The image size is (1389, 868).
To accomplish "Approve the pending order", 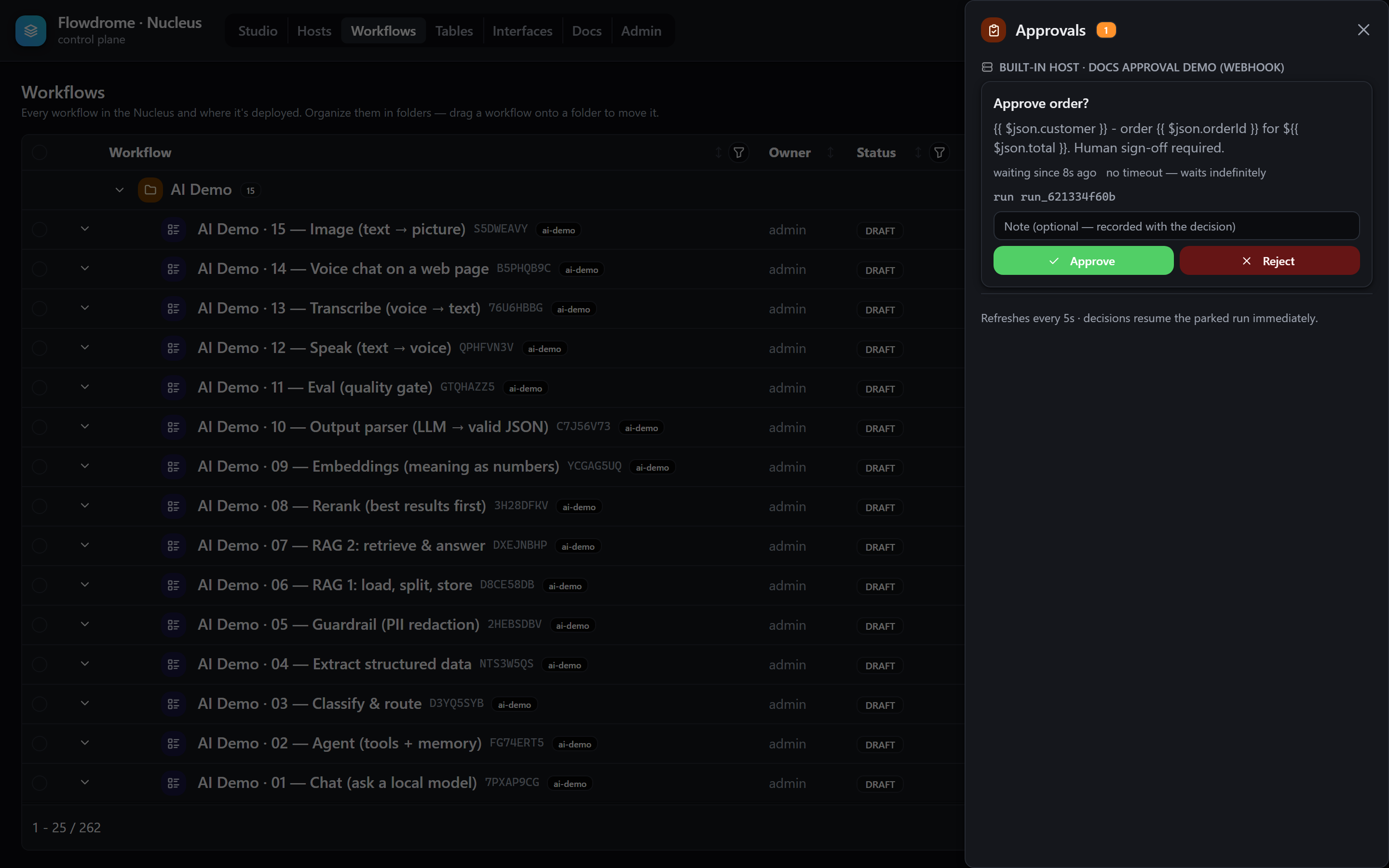I will [x=1083, y=261].
